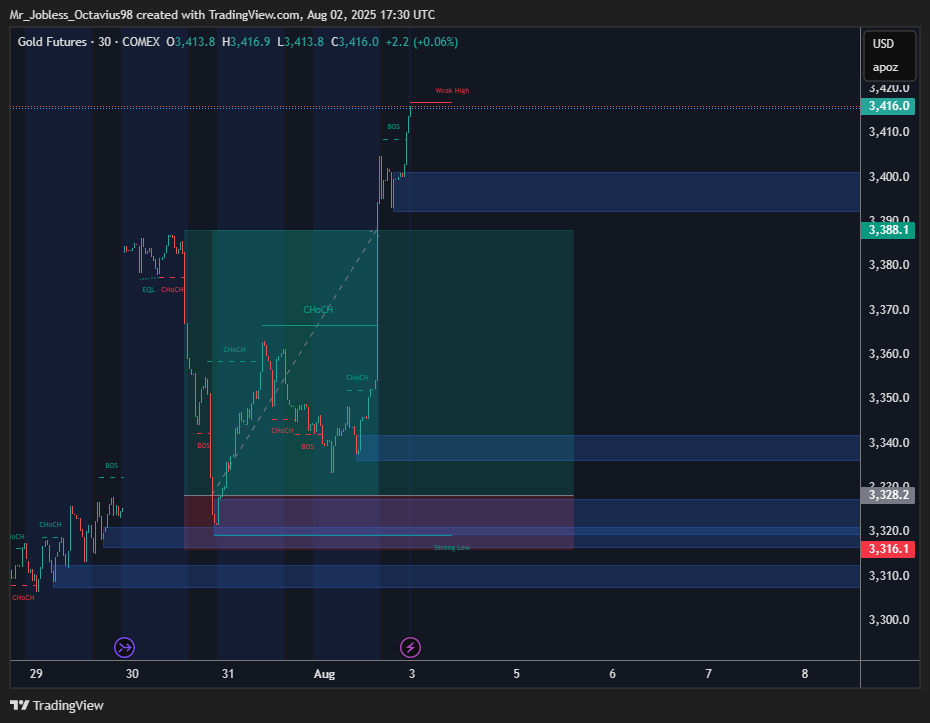
Task: Select the 3,416.0 current price label
Action: tap(888, 106)
